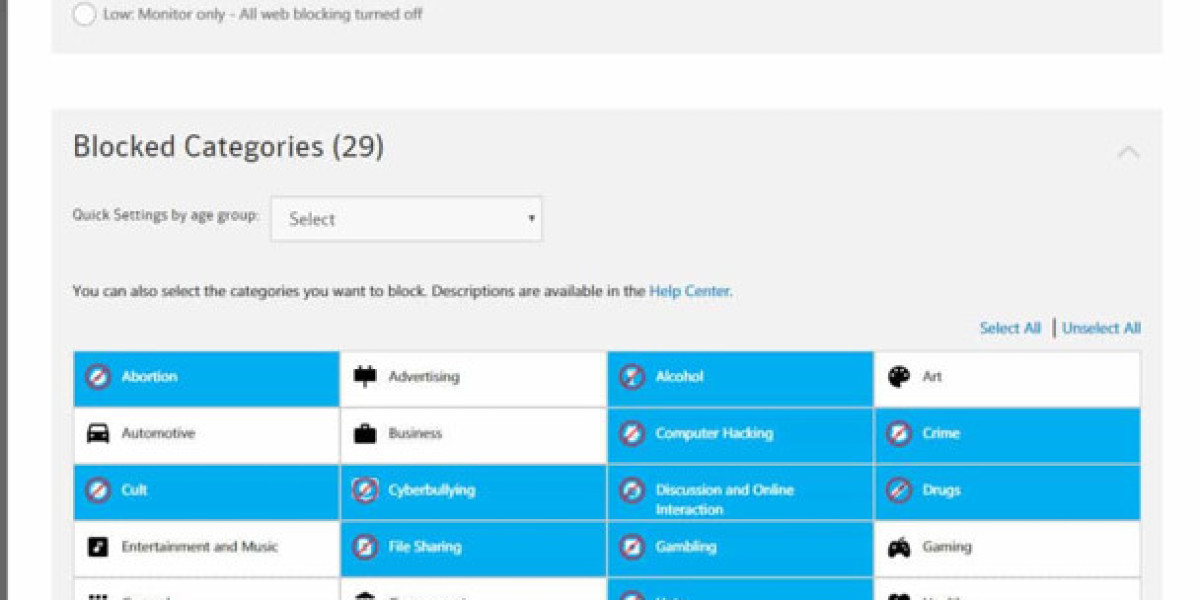Click the Unselect All link
The width and height of the screenshot is (1200, 600).
(x=1101, y=328)
